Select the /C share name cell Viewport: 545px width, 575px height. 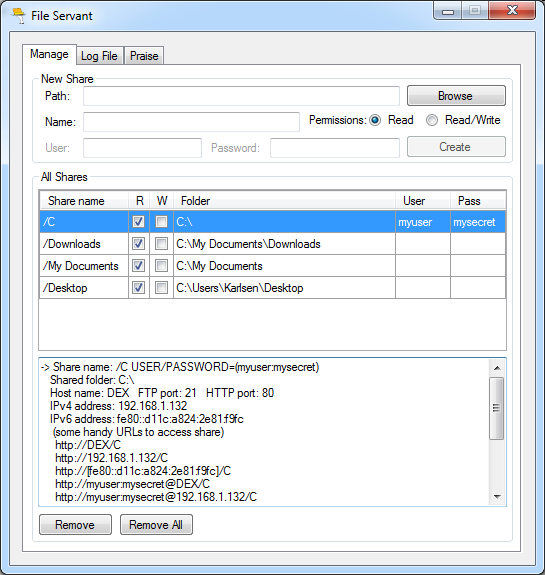click(84, 221)
